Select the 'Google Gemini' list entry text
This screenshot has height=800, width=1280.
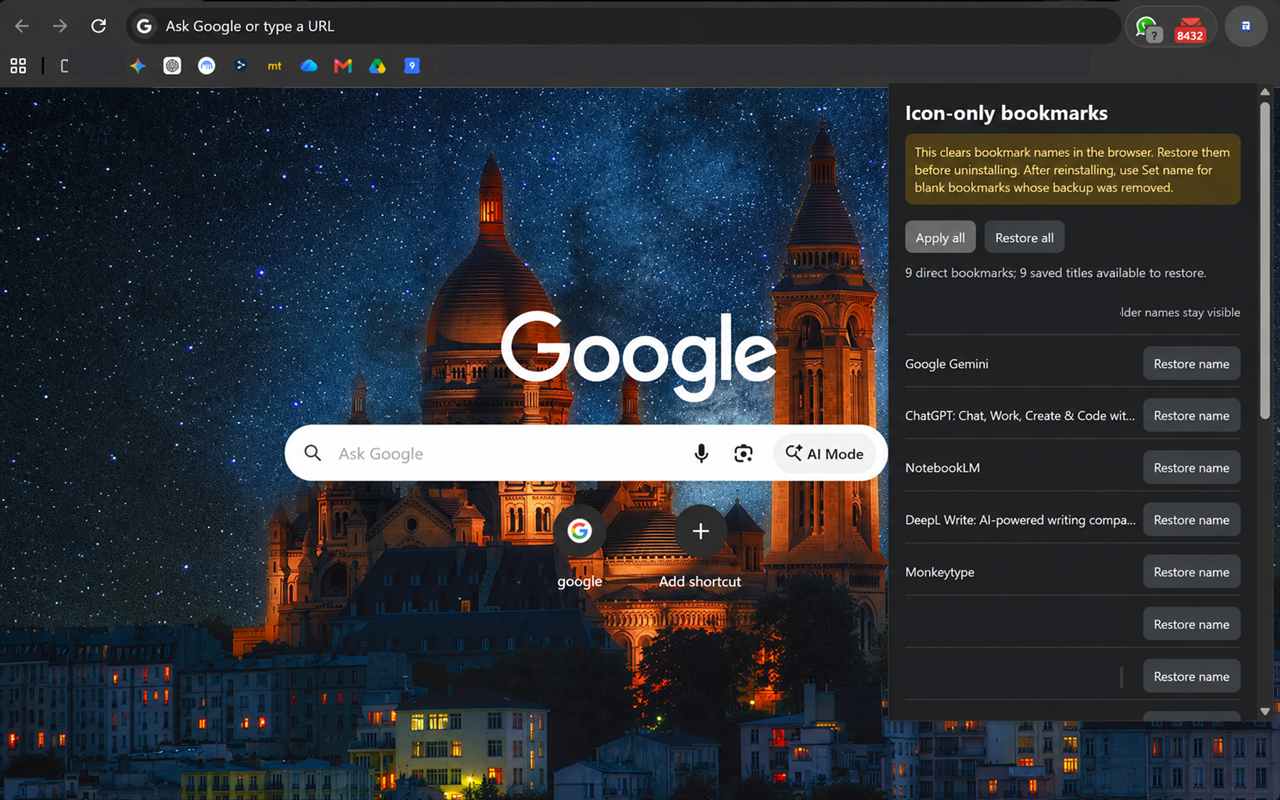(x=946, y=364)
